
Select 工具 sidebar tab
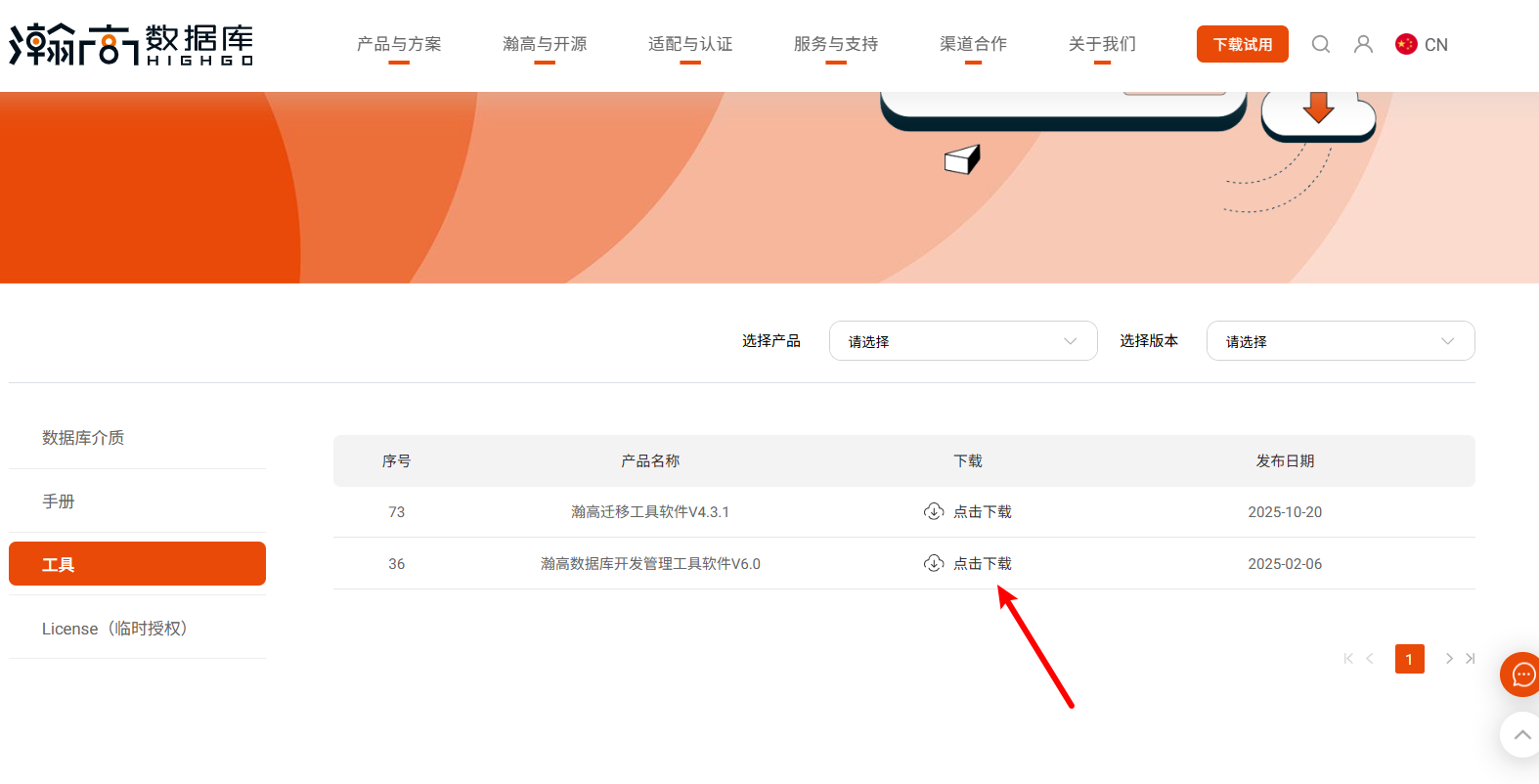point(137,564)
